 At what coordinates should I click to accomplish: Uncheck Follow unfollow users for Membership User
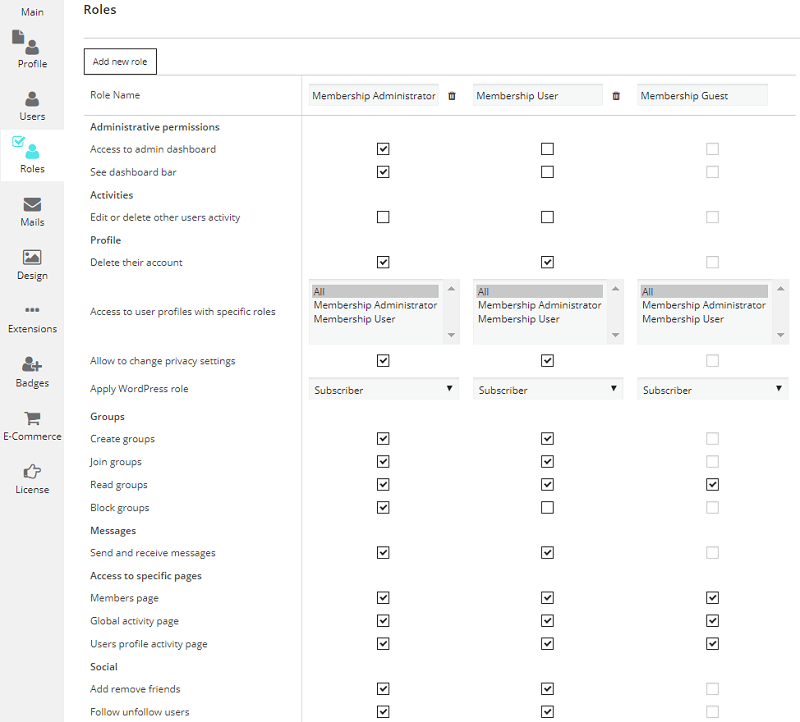(x=547, y=712)
